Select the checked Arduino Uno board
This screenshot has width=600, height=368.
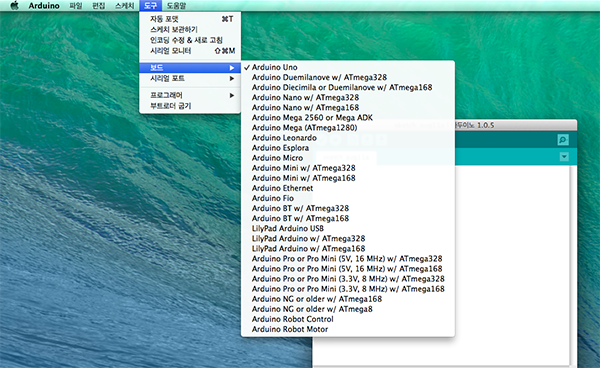pyautogui.click(x=348, y=67)
